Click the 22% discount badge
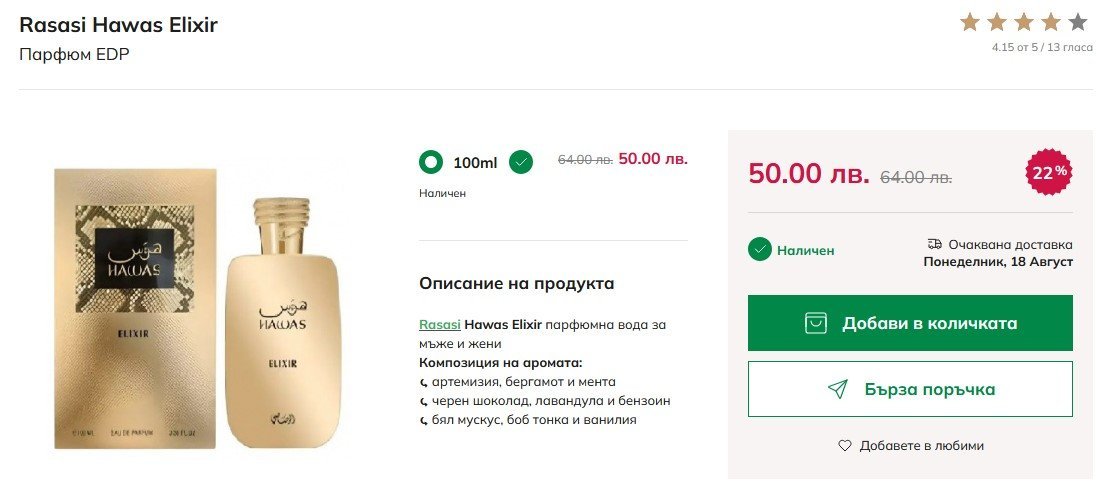Viewport: 1096px width, 500px height. tap(1050, 173)
